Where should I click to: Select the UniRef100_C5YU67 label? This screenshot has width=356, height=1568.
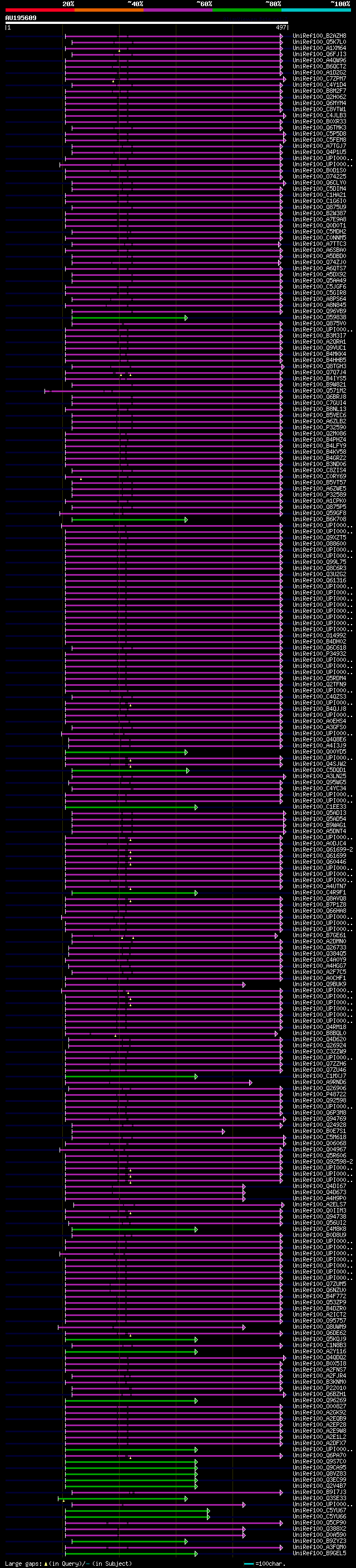point(319,1511)
